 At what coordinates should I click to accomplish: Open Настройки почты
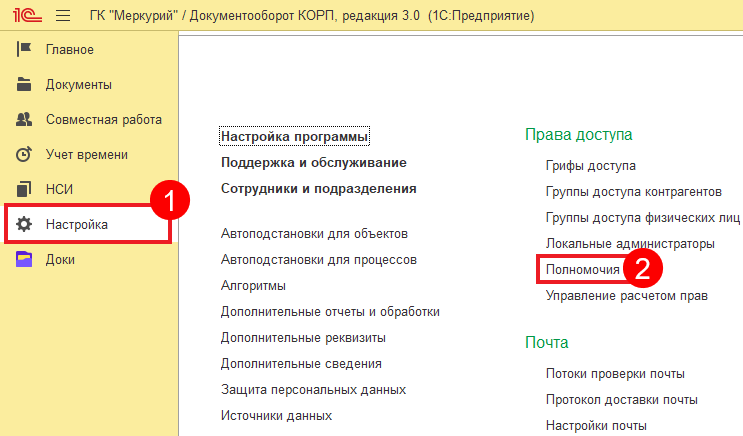click(x=596, y=426)
